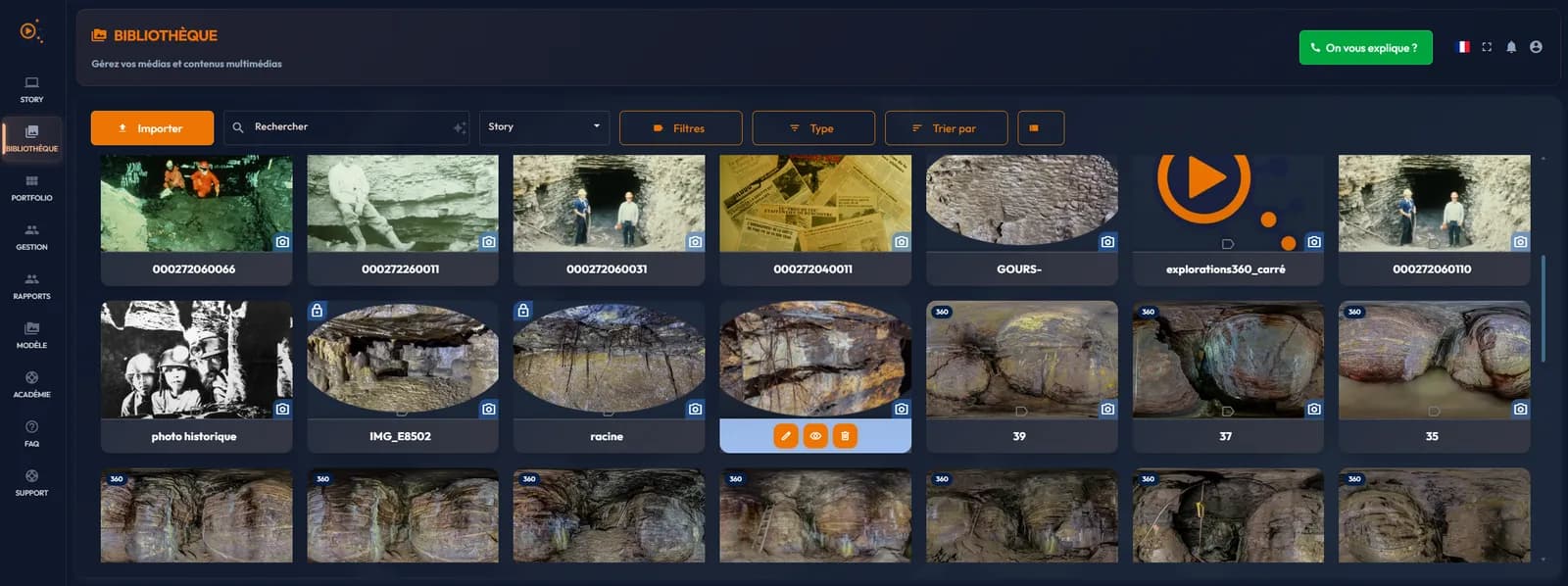This screenshot has height=586, width=1568.
Task: Open the notifications bell
Action: pyautogui.click(x=1511, y=47)
